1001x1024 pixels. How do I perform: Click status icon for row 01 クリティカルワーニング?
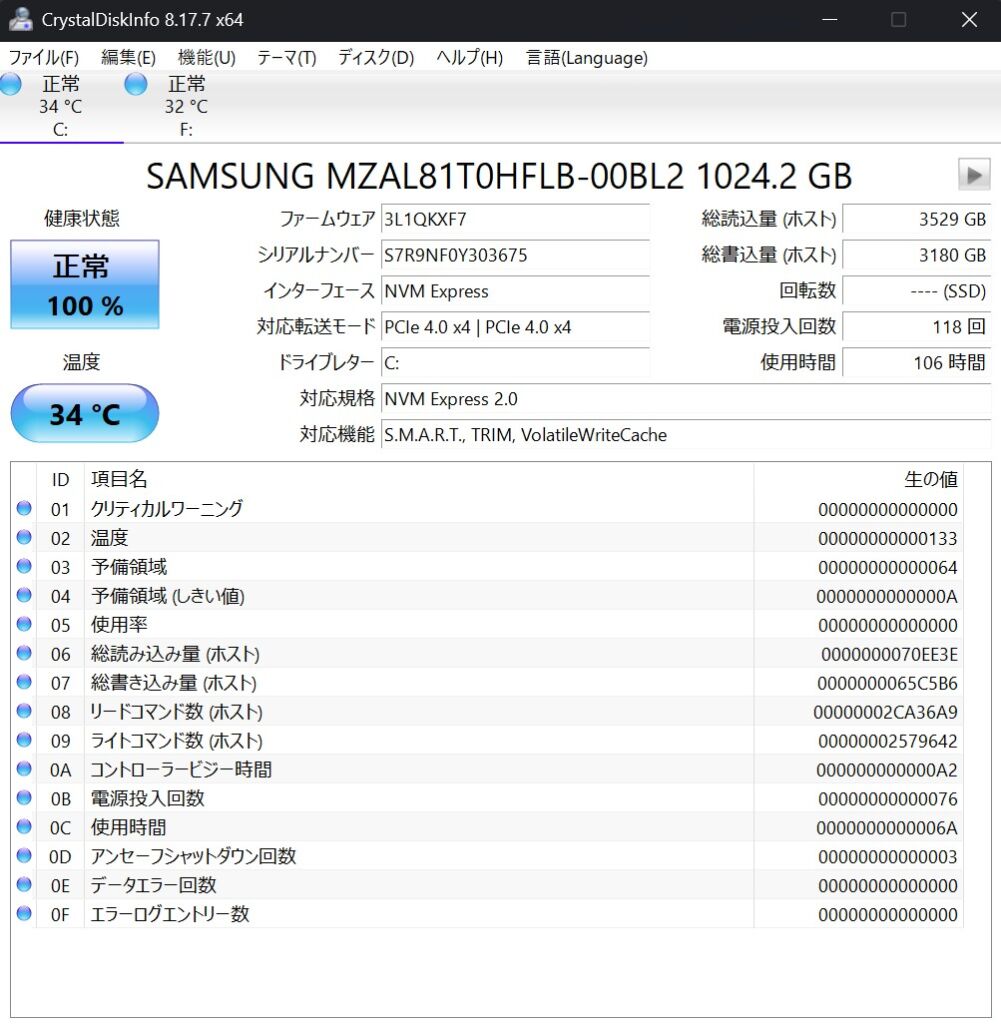[24, 508]
